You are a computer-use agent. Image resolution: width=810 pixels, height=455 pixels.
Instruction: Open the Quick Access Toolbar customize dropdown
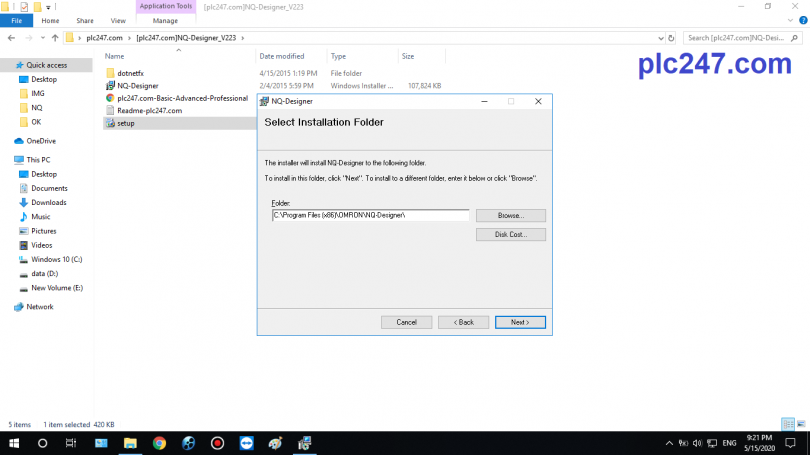(48, 7)
